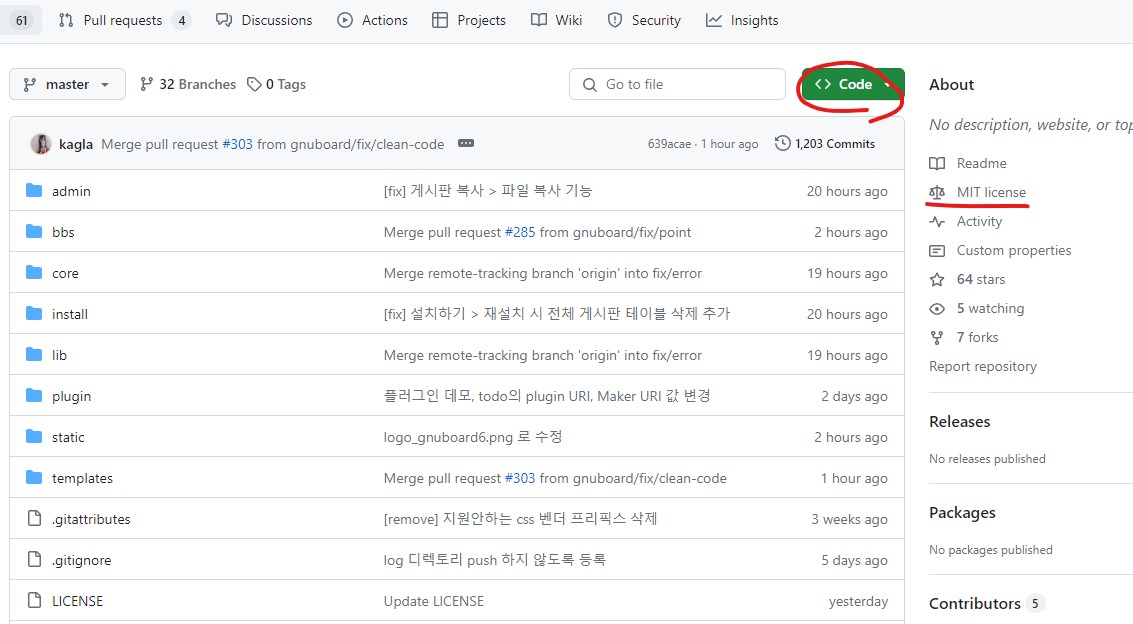The height and width of the screenshot is (624, 1133).
Task: View 7 forks link
Action: pyautogui.click(x=964, y=337)
